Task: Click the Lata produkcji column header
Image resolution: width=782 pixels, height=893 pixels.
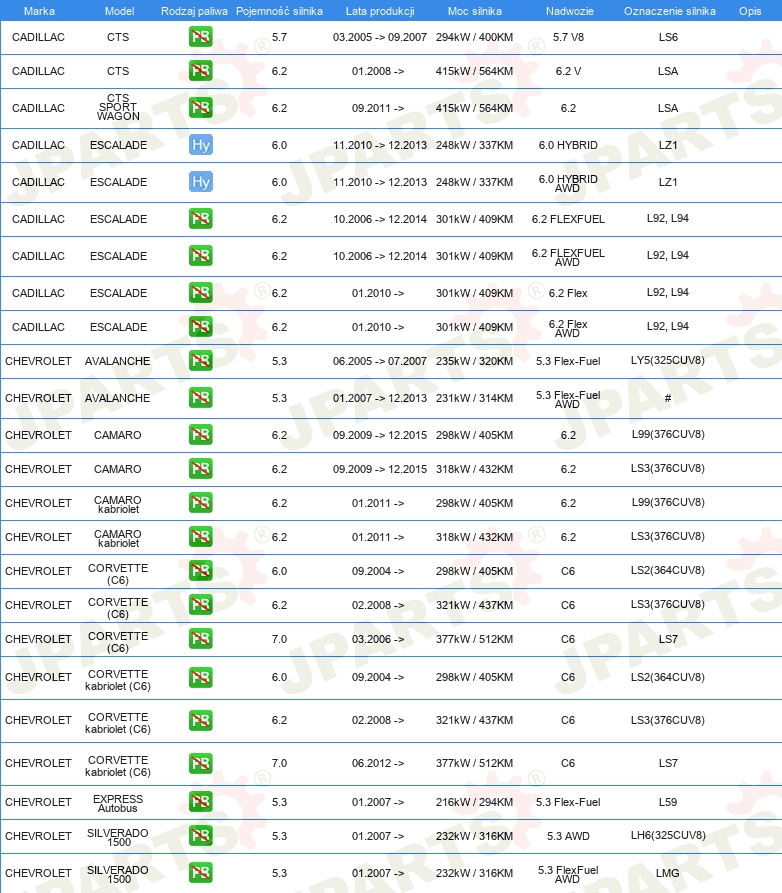Action: (x=380, y=11)
